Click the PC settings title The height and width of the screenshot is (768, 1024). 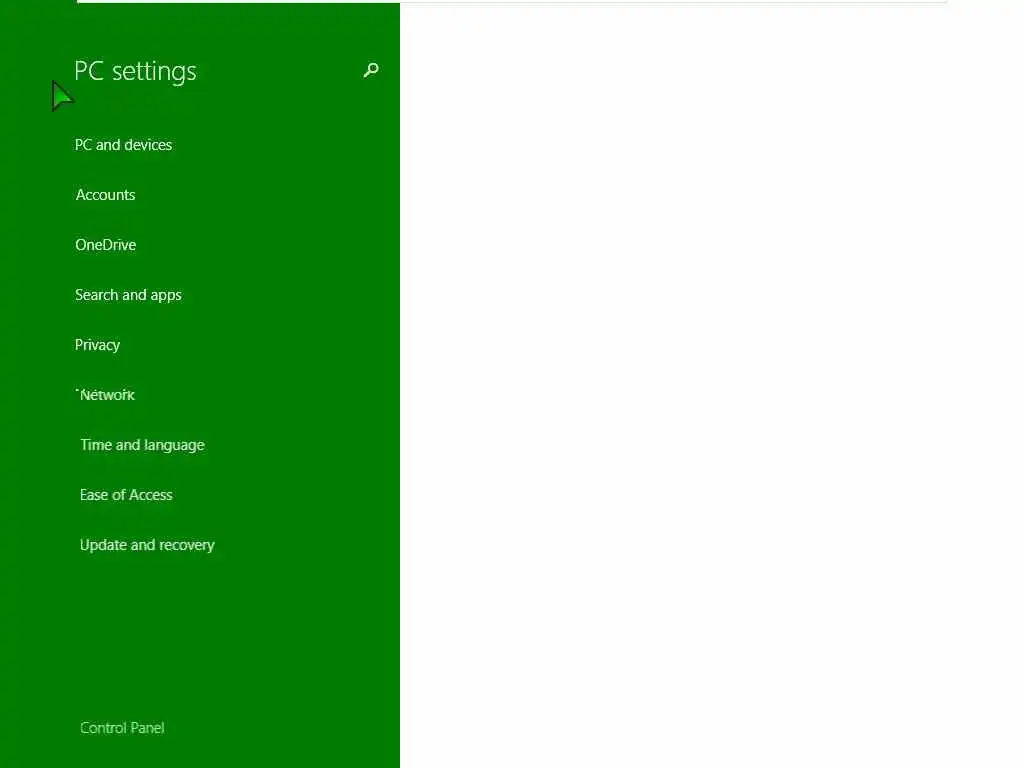coord(135,71)
